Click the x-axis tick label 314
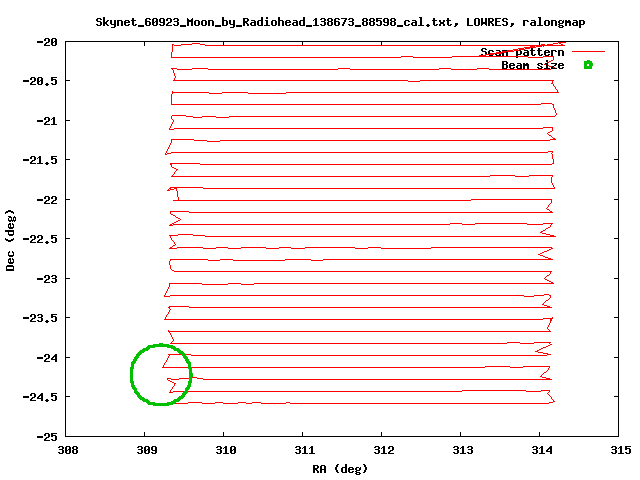The height and width of the screenshot is (480, 640). (x=542, y=450)
